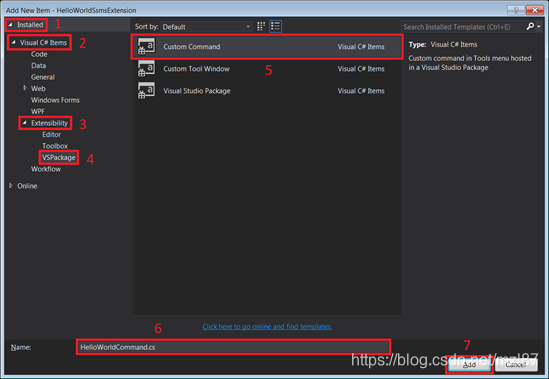The image size is (549, 379).
Task: Click the go online and find templates link
Action: (267, 326)
